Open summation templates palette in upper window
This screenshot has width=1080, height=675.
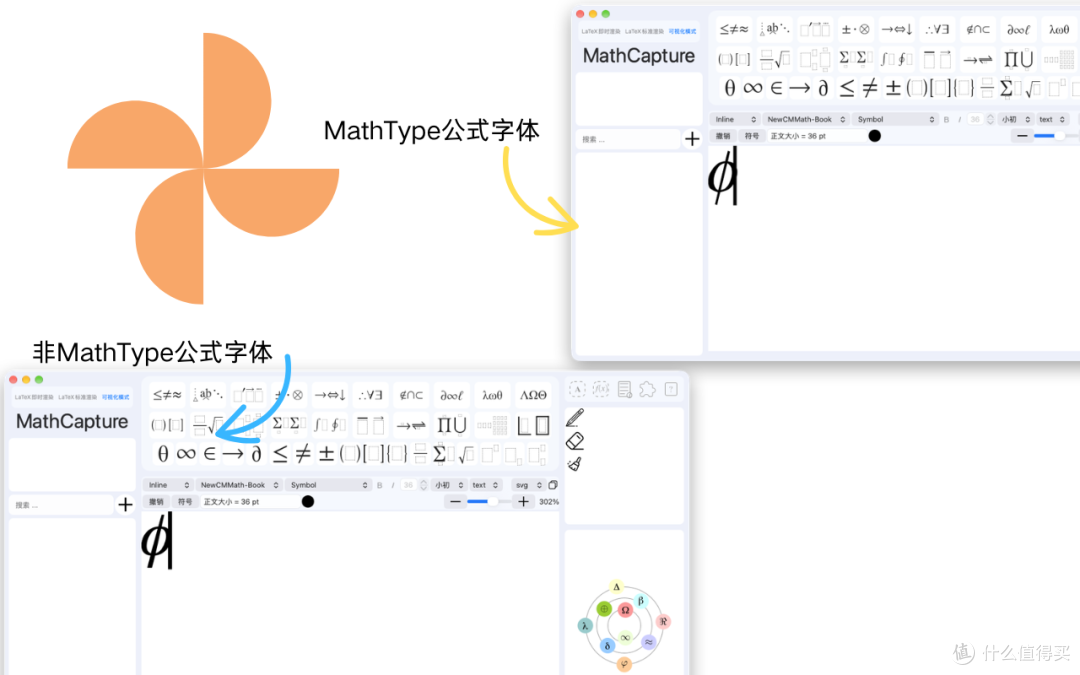855,59
